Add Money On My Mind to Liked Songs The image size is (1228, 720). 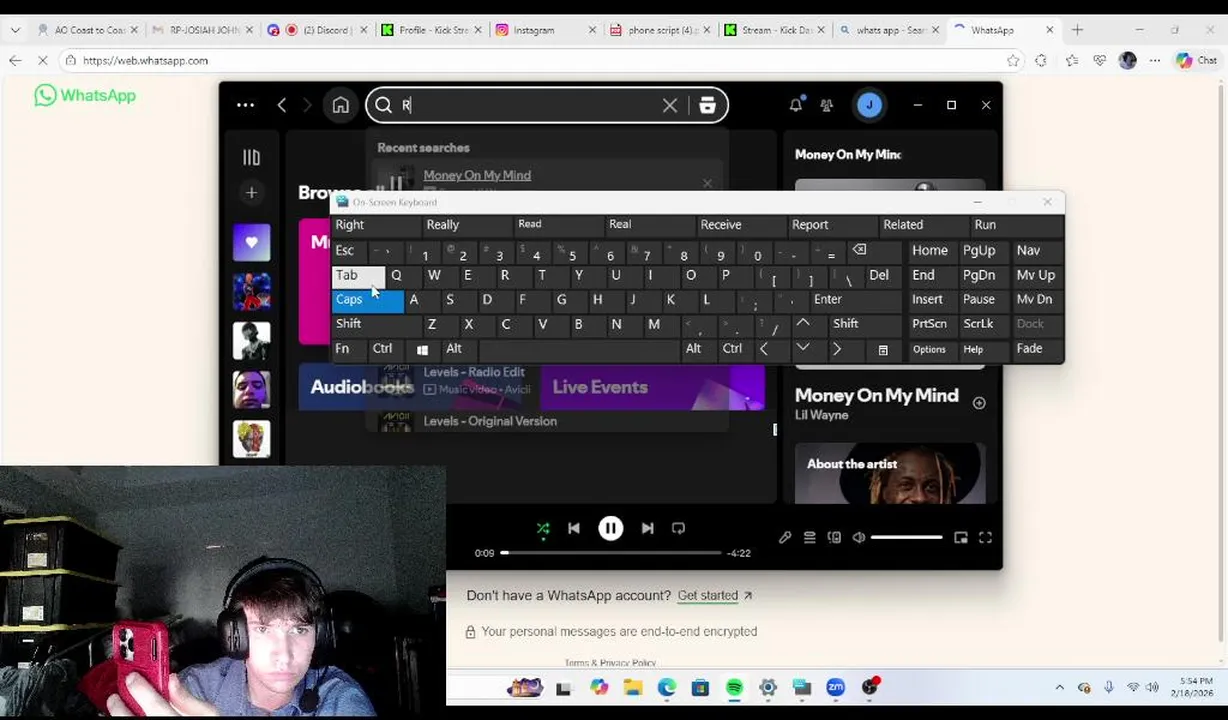tap(979, 403)
